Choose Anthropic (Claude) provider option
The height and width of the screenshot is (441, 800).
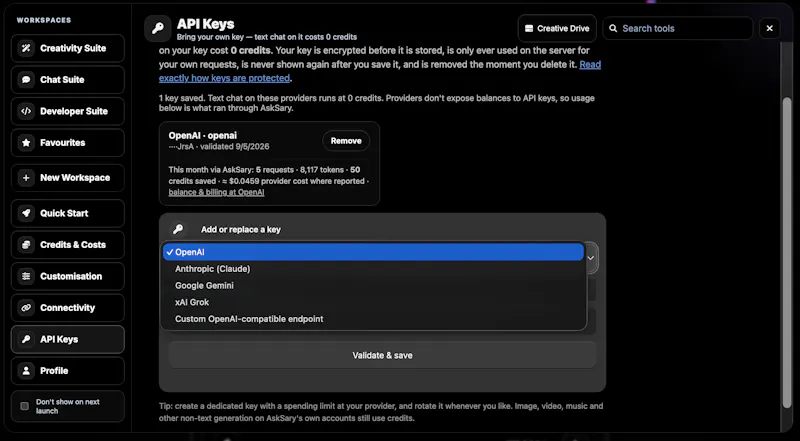pyautogui.click(x=373, y=269)
